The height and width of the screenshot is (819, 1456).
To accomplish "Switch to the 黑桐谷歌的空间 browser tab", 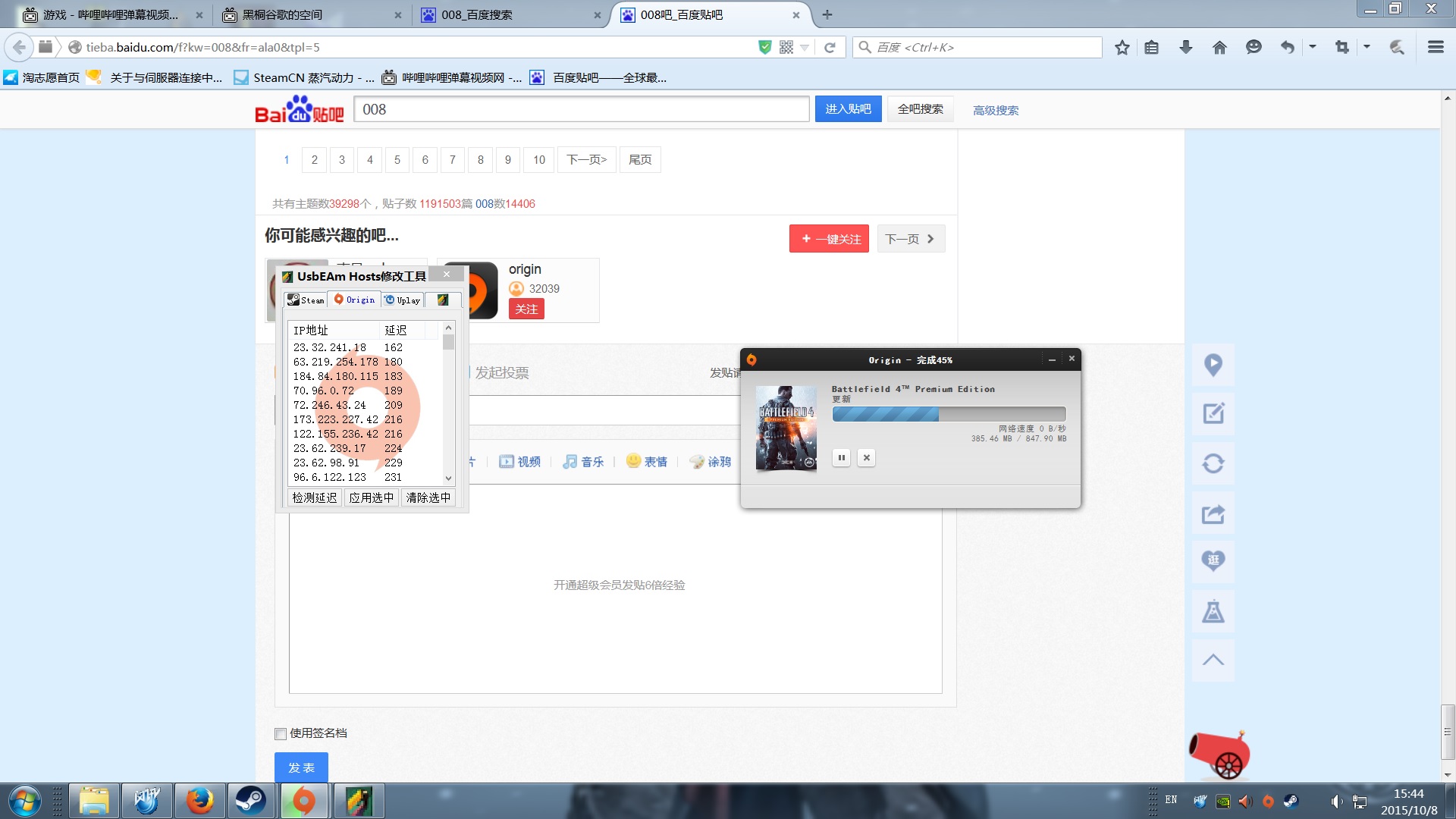I will (x=311, y=14).
